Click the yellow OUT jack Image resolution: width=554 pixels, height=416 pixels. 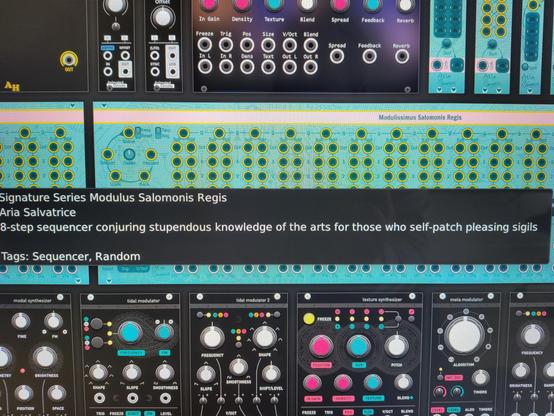click(68, 59)
